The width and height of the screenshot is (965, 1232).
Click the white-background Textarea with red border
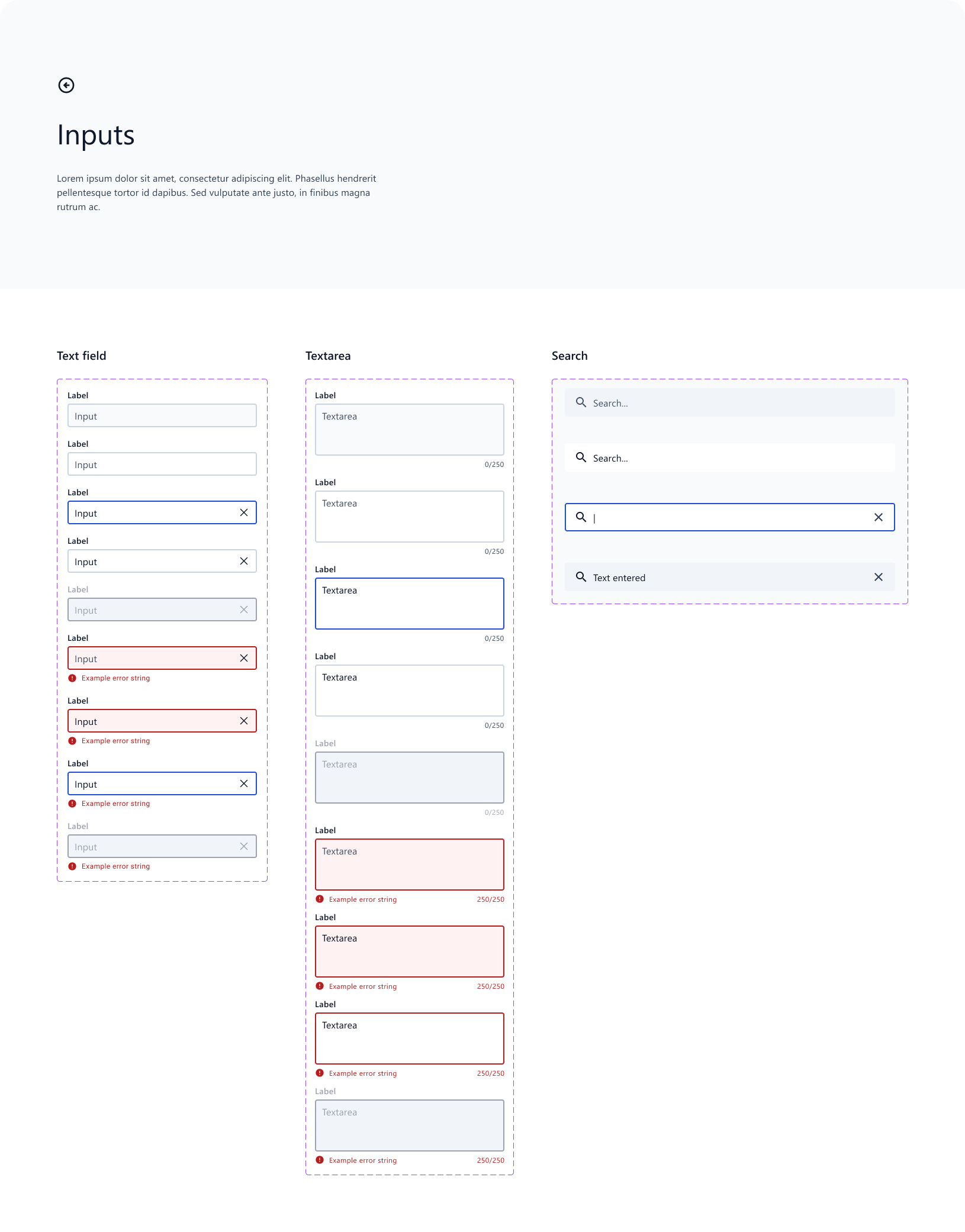[410, 1039]
